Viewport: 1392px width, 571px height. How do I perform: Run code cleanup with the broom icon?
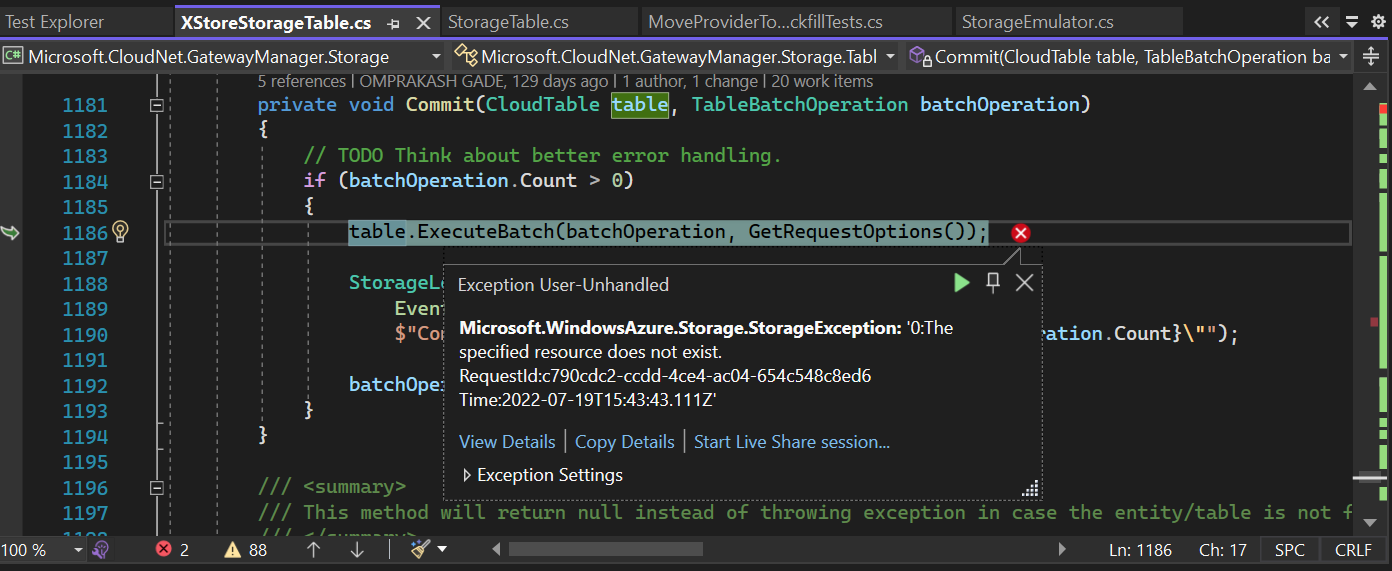[420, 549]
